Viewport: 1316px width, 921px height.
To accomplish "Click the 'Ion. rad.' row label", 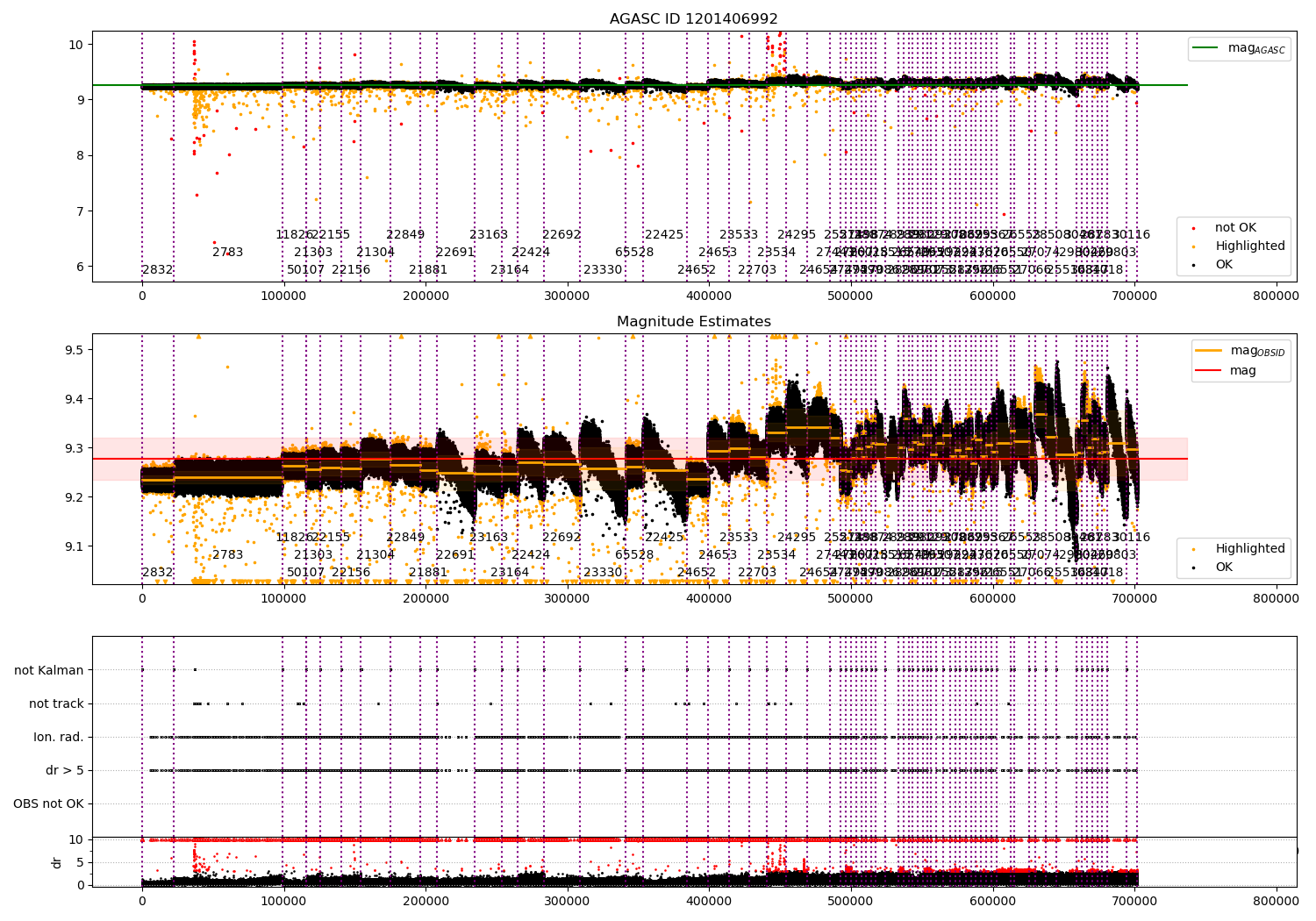I will [59, 737].
